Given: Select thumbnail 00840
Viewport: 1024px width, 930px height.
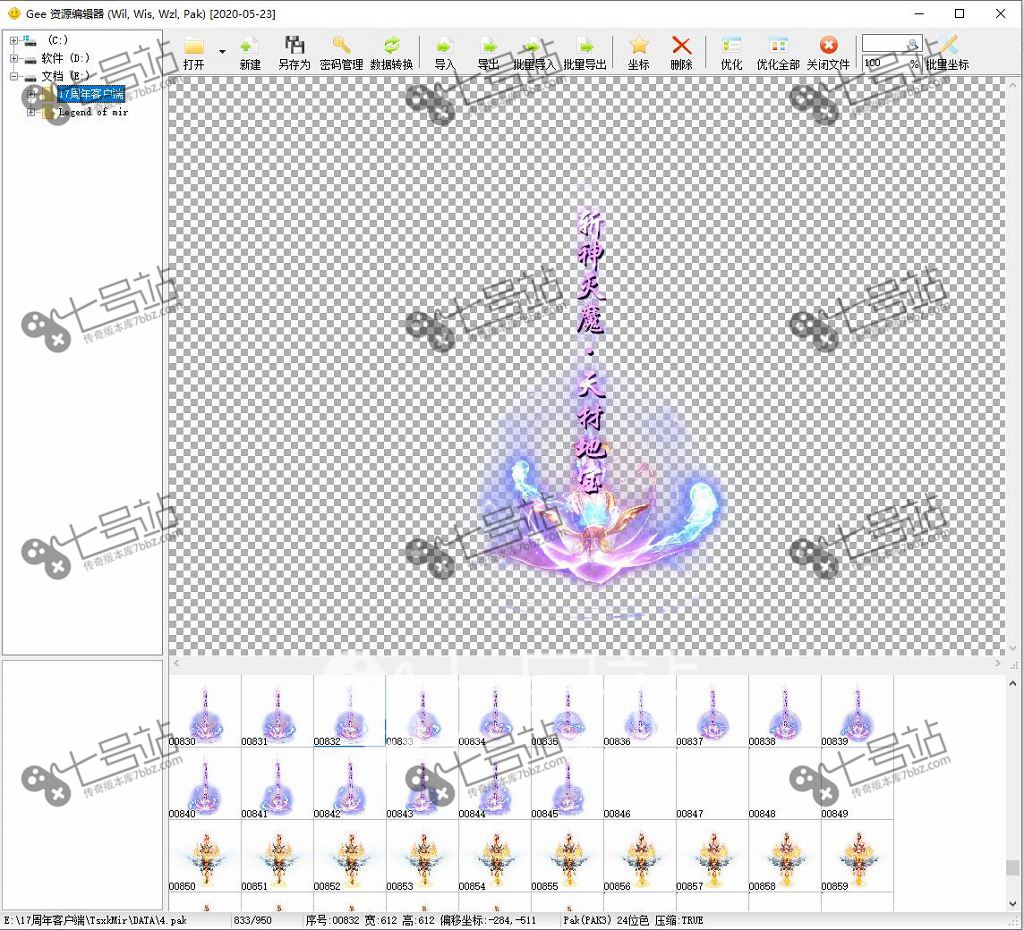Looking at the screenshot, I should click(x=204, y=783).
